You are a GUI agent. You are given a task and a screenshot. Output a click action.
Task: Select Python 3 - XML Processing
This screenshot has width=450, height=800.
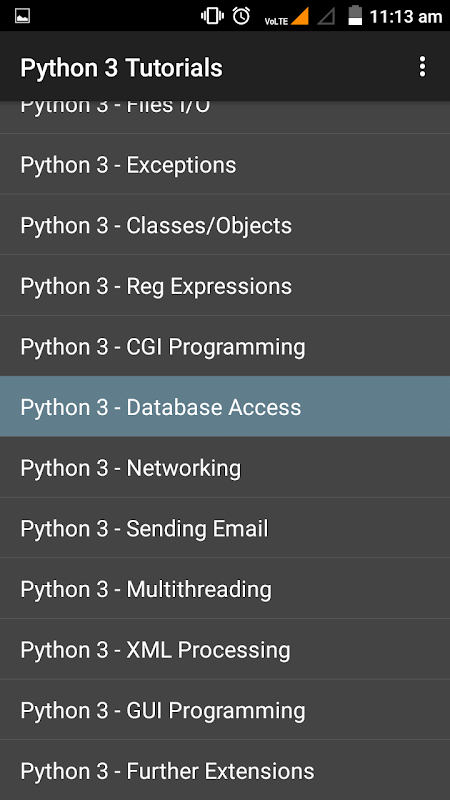click(225, 649)
